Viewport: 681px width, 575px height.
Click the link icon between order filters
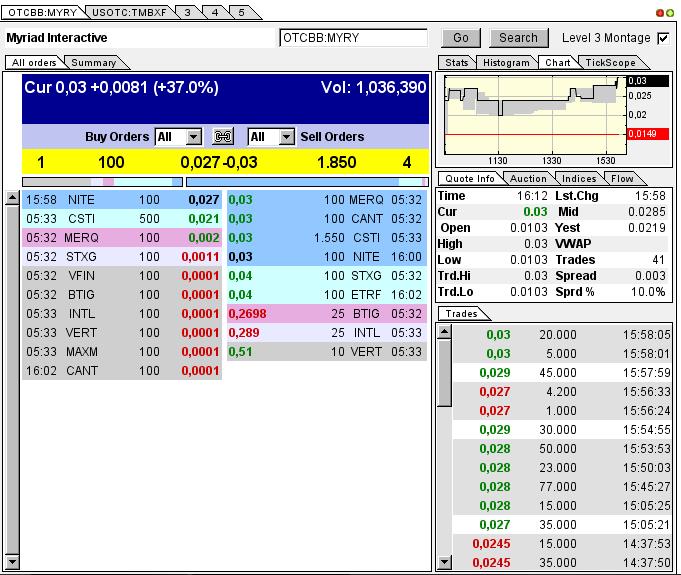point(223,137)
